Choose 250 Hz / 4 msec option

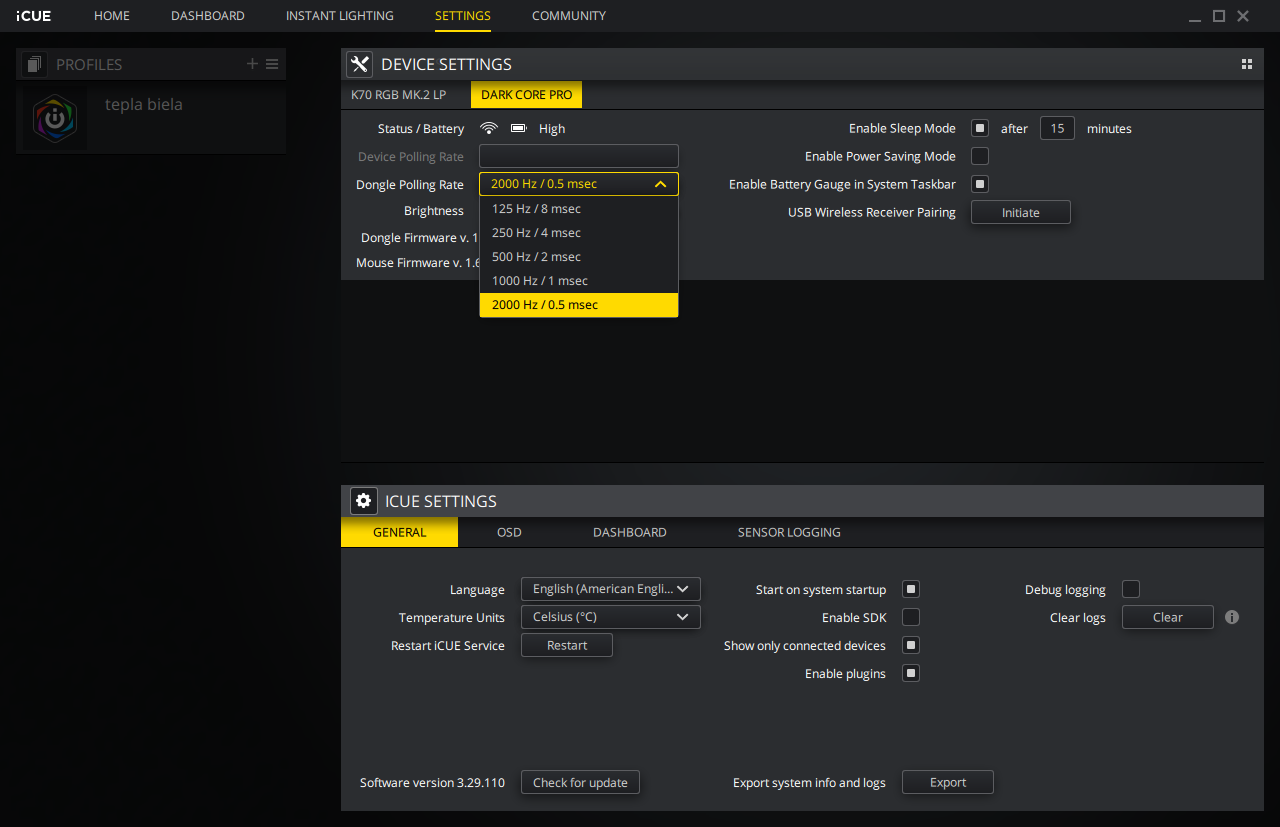pyautogui.click(x=579, y=233)
